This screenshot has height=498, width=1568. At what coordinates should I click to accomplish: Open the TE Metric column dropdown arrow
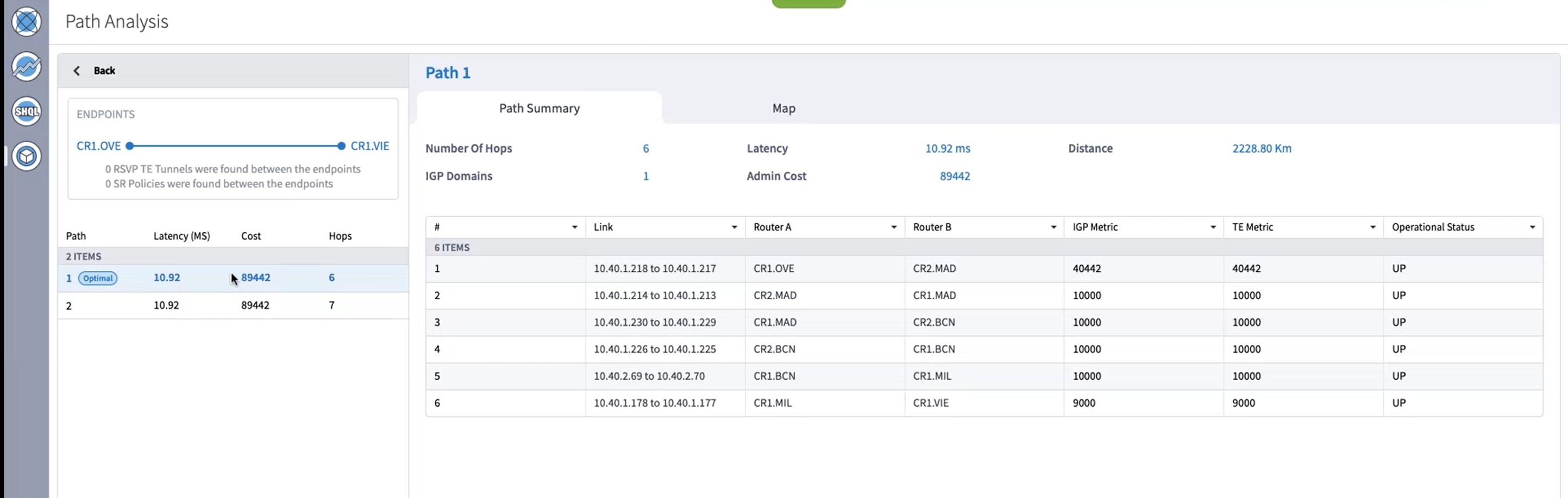point(1372,228)
